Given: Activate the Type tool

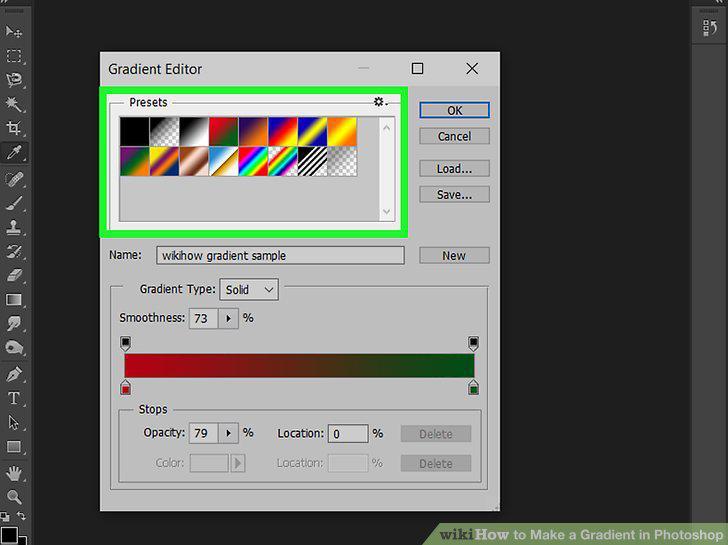Looking at the screenshot, I should [x=13, y=398].
